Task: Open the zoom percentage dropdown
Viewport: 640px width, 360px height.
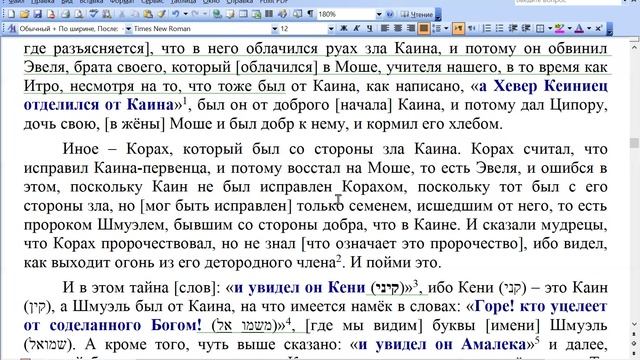Action: coord(379,14)
